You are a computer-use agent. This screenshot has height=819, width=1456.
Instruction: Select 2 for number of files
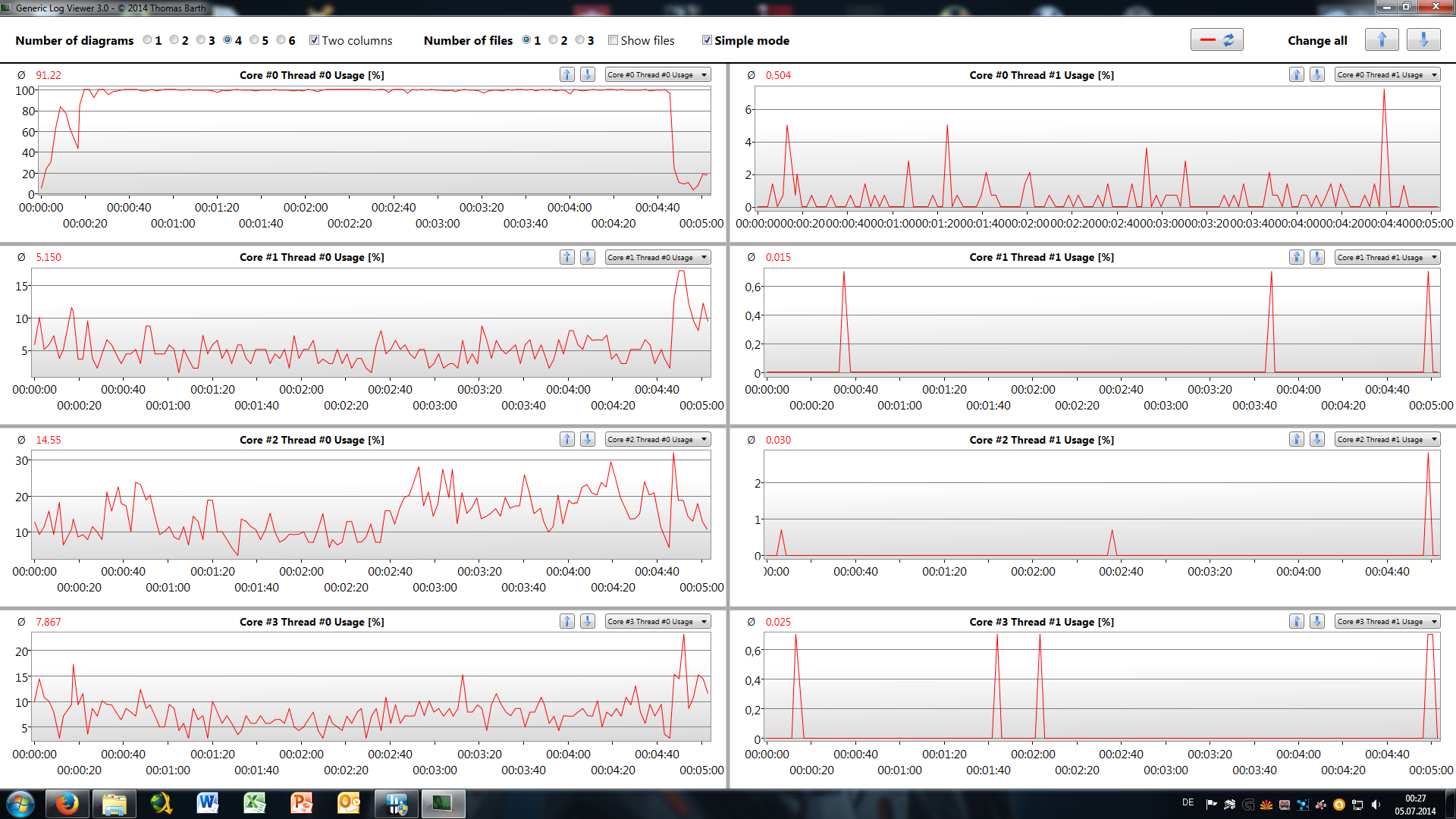point(553,40)
